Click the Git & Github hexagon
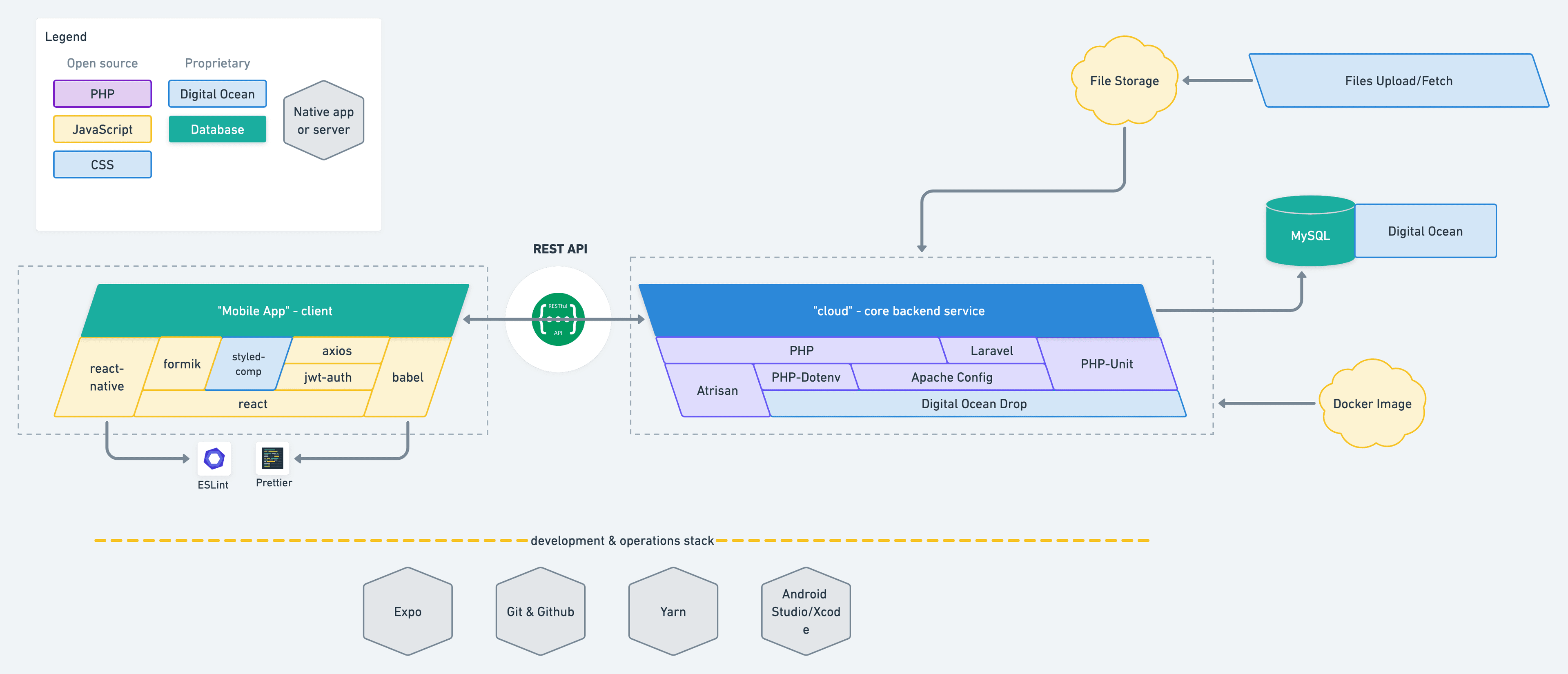Viewport: 1568px width, 674px height. pyautogui.click(x=540, y=612)
